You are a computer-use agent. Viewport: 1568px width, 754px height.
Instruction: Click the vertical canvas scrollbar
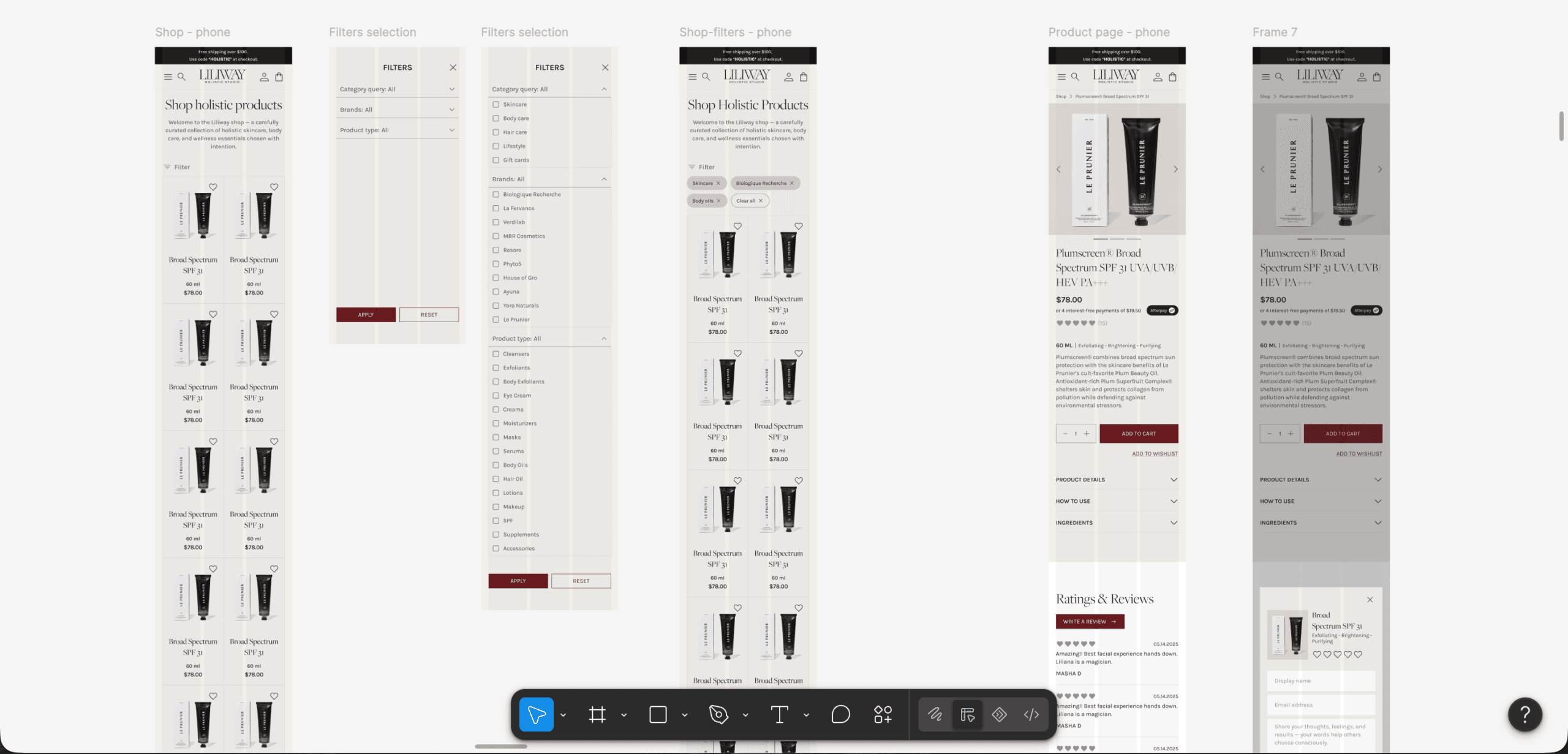[x=1561, y=126]
